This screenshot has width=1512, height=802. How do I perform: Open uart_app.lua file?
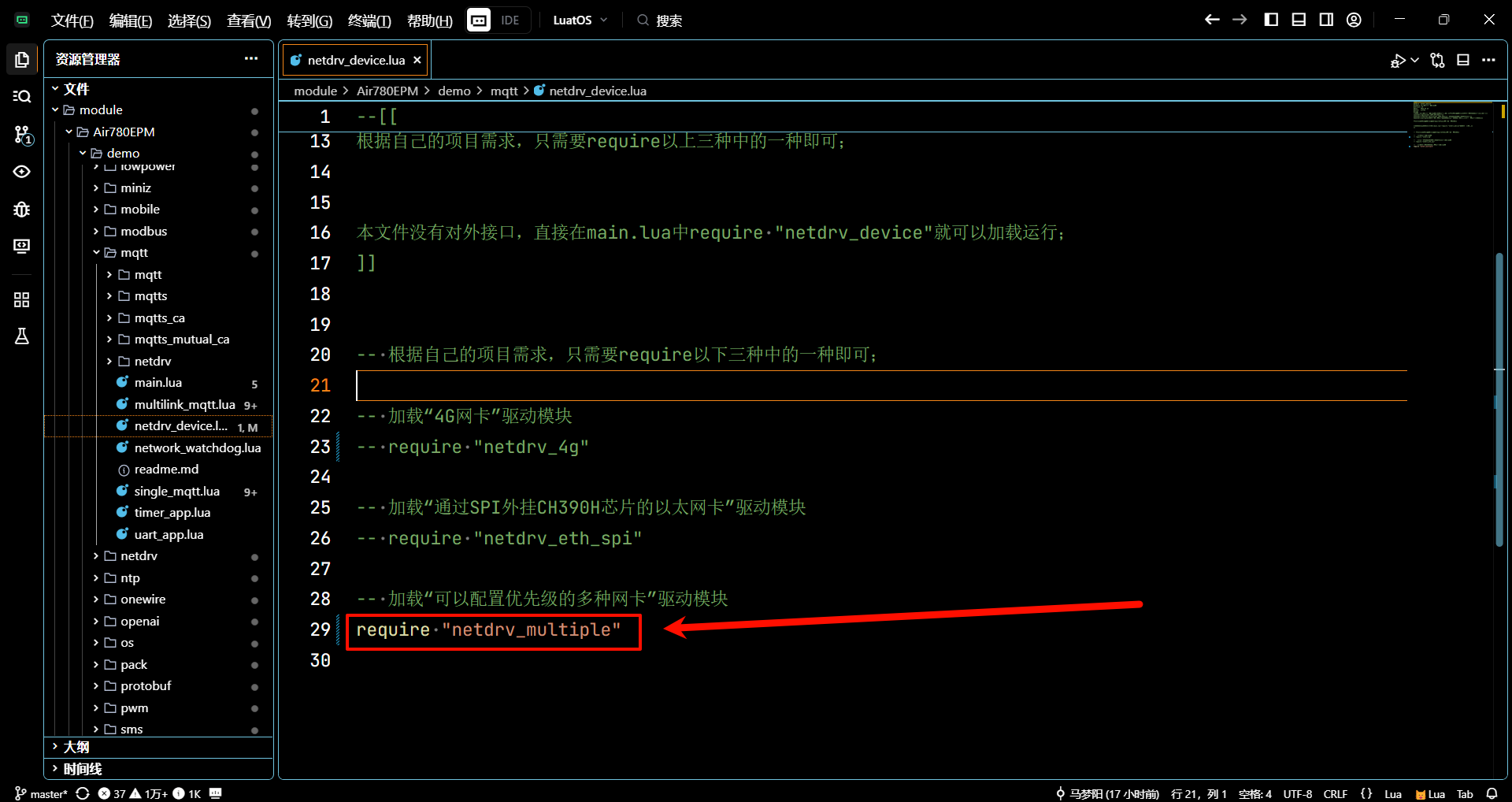[x=157, y=534]
